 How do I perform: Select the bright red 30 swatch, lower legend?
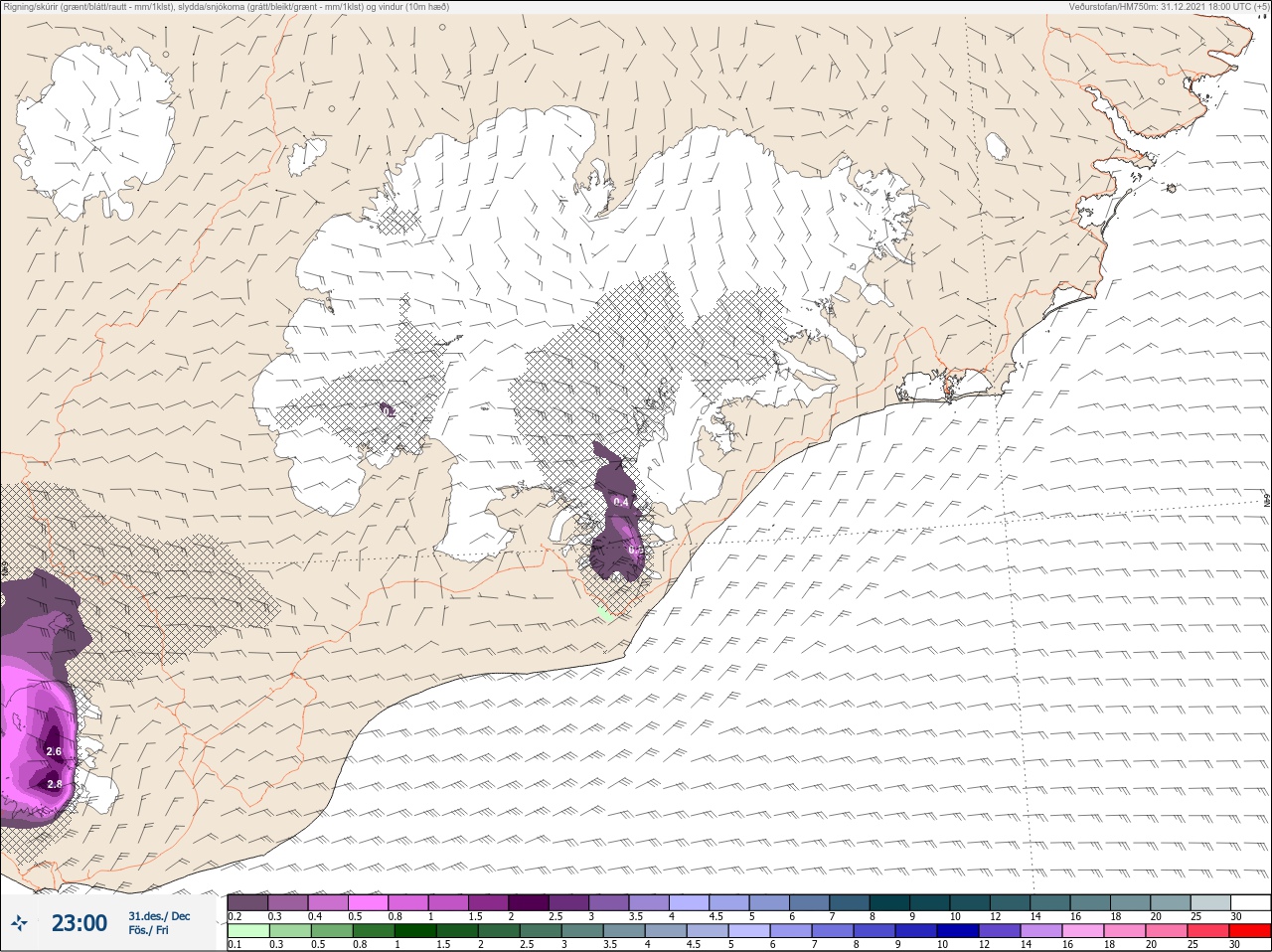(1250, 931)
